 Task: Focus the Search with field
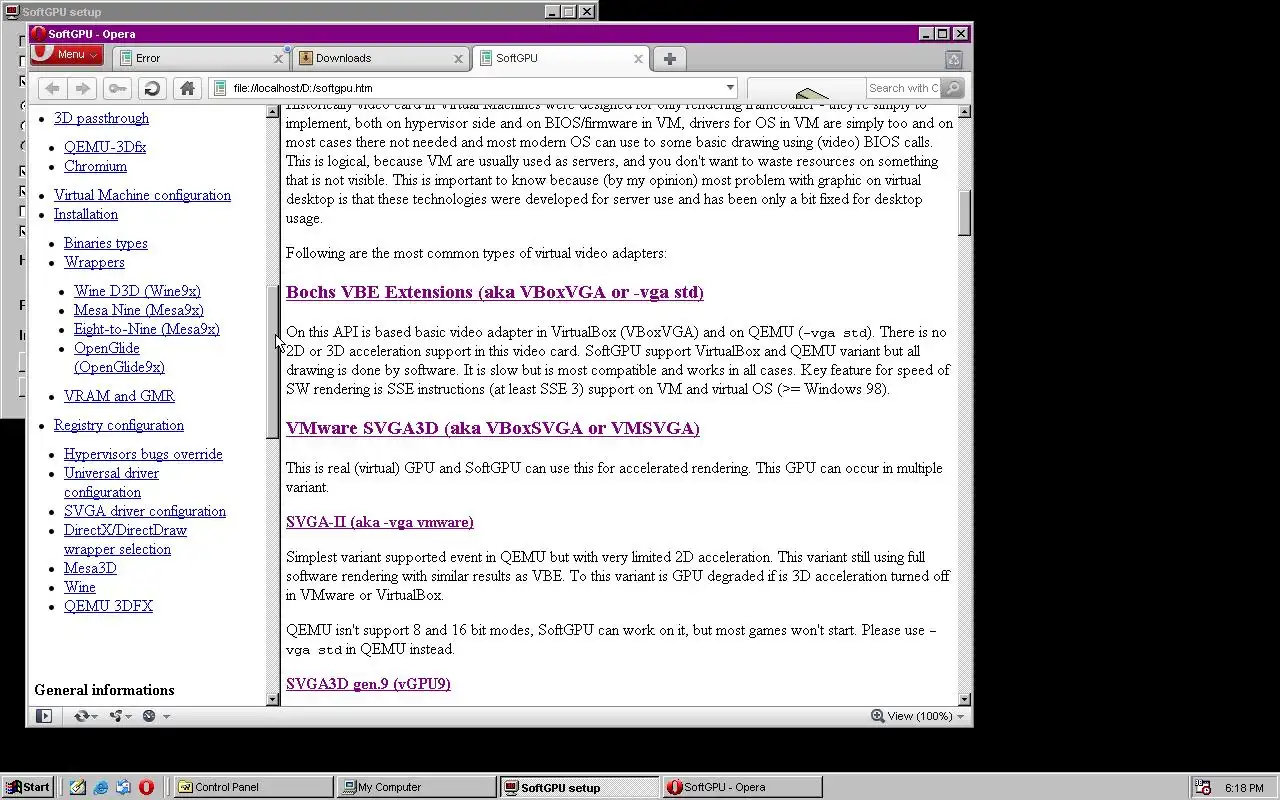point(903,88)
